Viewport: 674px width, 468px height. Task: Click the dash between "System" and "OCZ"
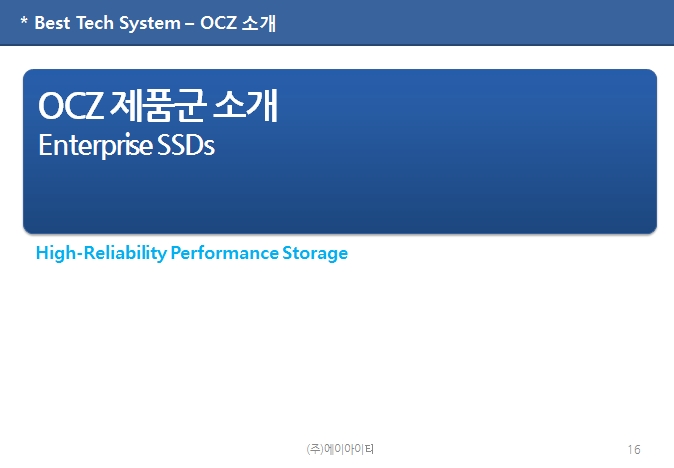coord(190,24)
